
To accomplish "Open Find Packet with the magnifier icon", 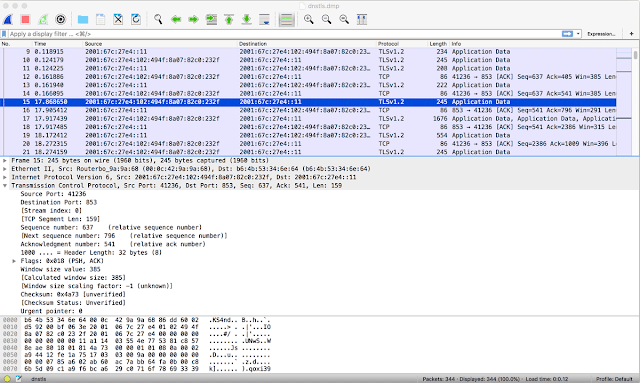I will pos(158,19).
